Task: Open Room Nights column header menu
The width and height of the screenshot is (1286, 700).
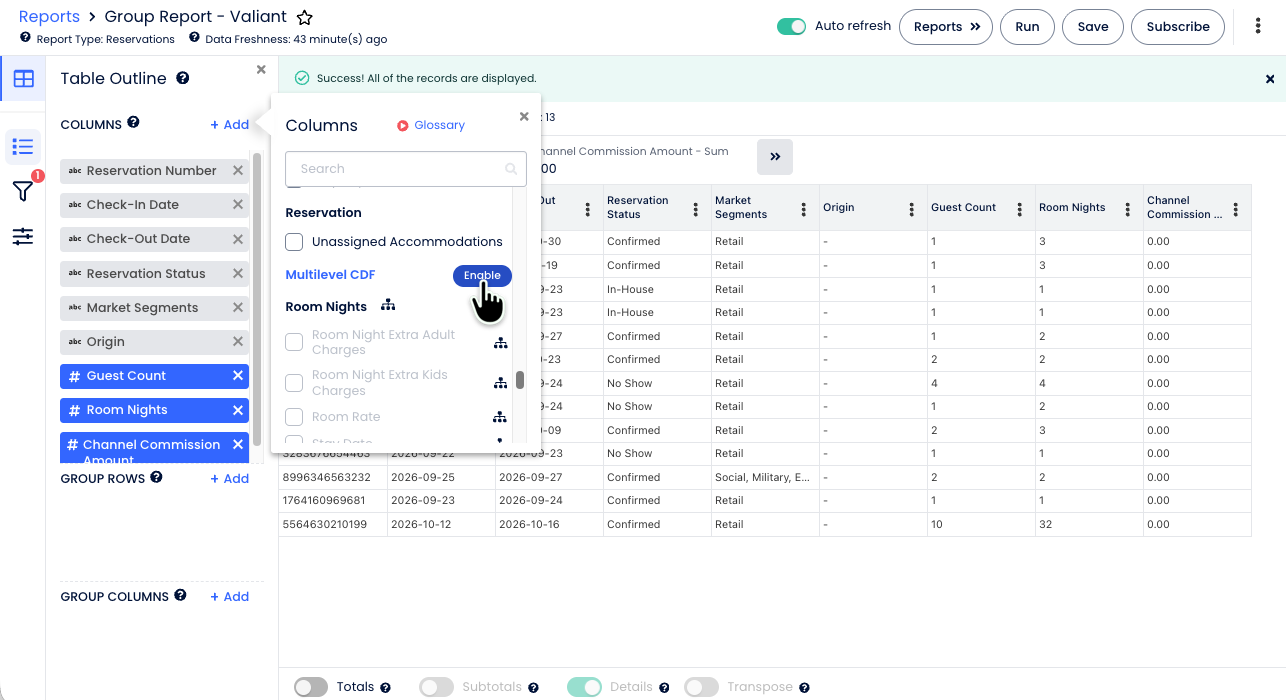Action: click(x=1127, y=209)
